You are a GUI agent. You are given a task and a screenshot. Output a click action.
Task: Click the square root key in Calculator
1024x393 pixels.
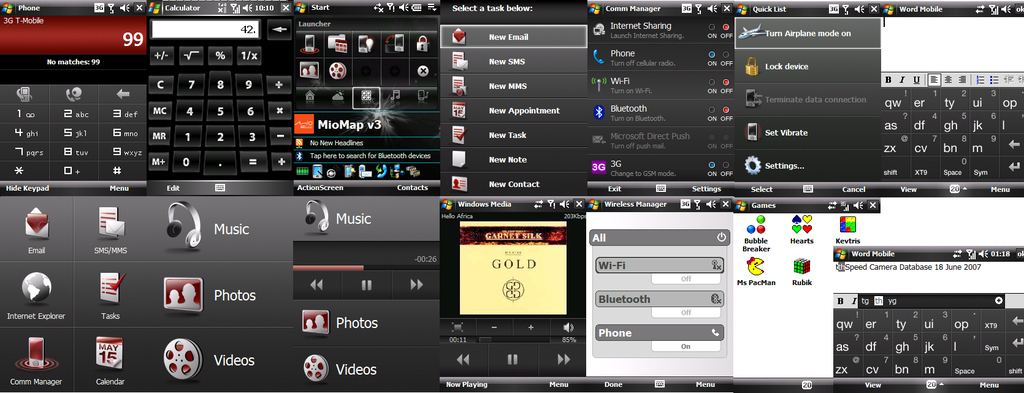[x=191, y=55]
